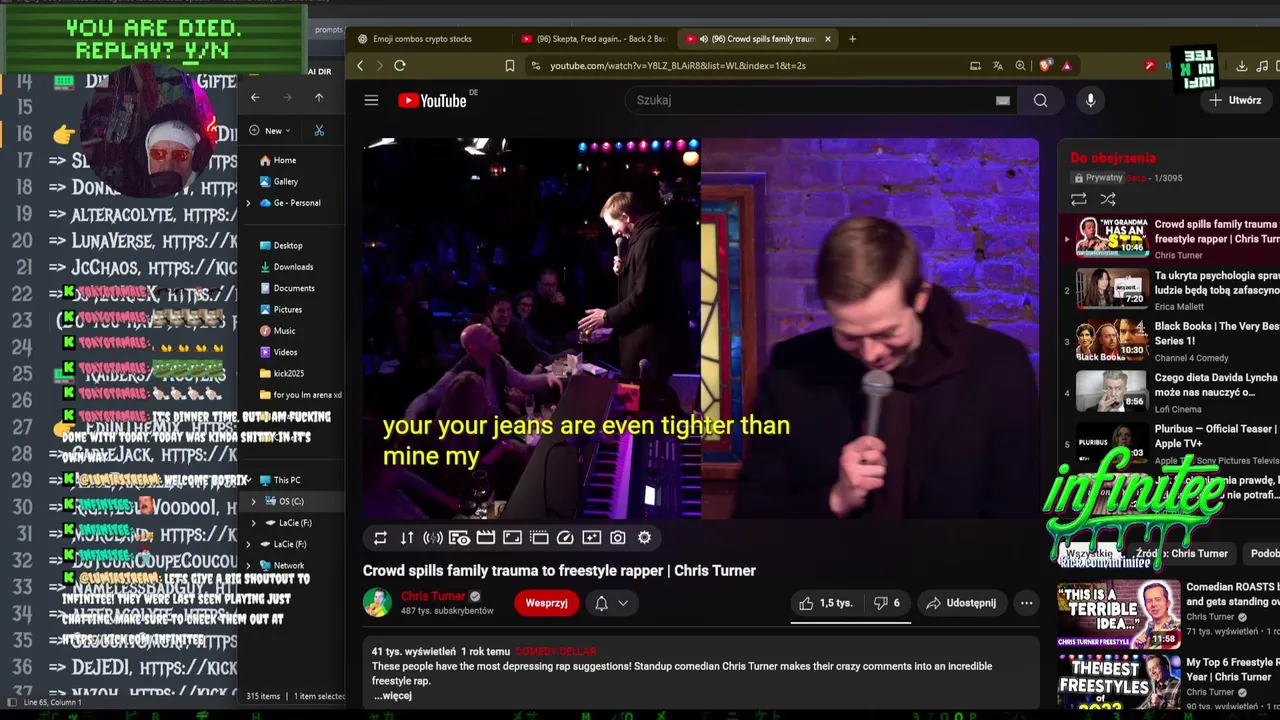This screenshot has width=1280, height=720.
Task: Open the notification bell dropdown for Chris Turner
Action: pos(611,603)
